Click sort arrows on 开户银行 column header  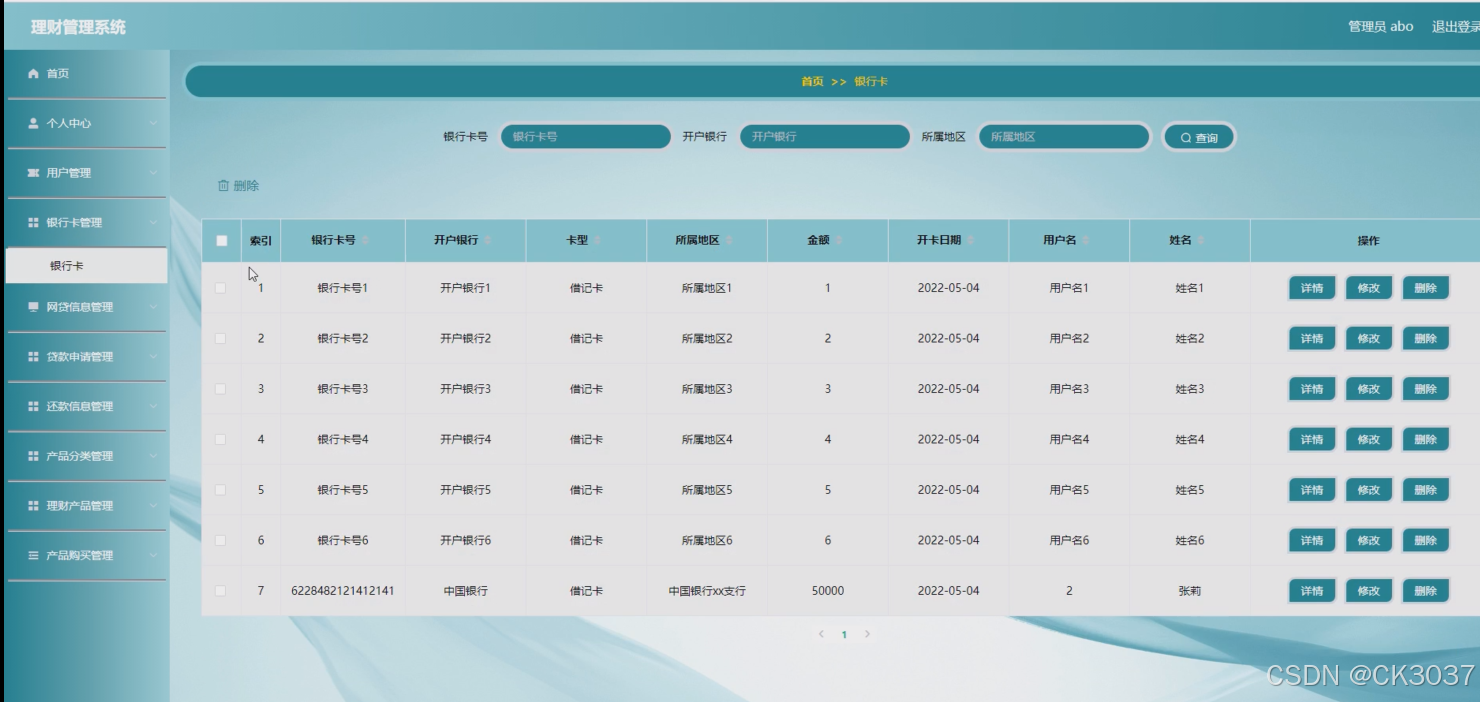[x=488, y=241]
